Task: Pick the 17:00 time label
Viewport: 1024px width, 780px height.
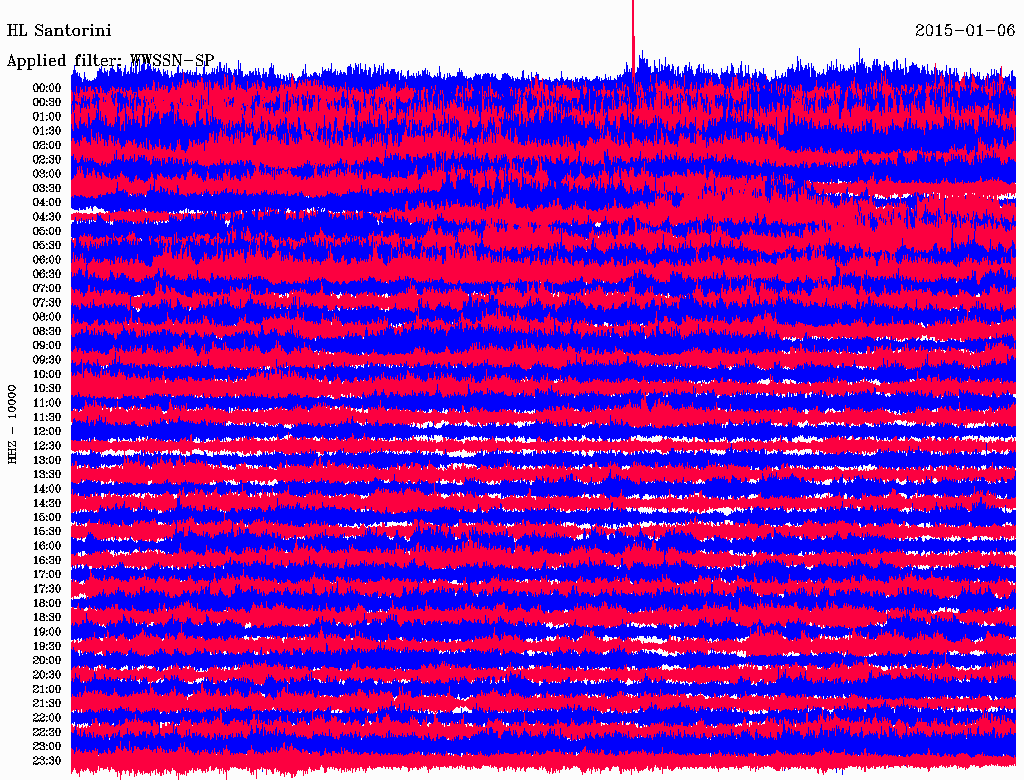Action: click(47, 574)
